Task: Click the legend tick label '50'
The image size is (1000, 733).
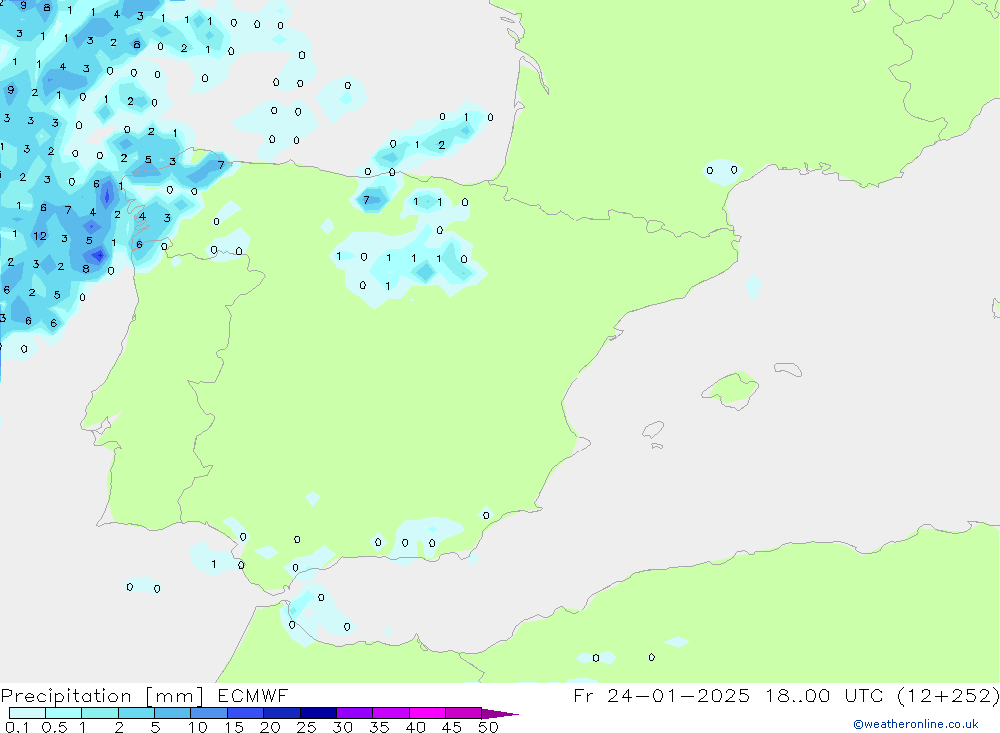Action: [x=487, y=727]
